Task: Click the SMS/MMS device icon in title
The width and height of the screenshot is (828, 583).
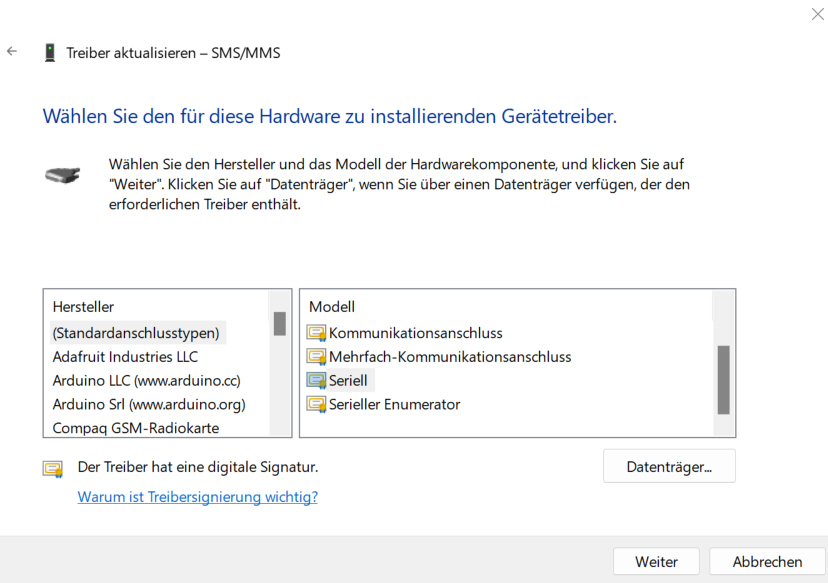Action: tap(49, 53)
